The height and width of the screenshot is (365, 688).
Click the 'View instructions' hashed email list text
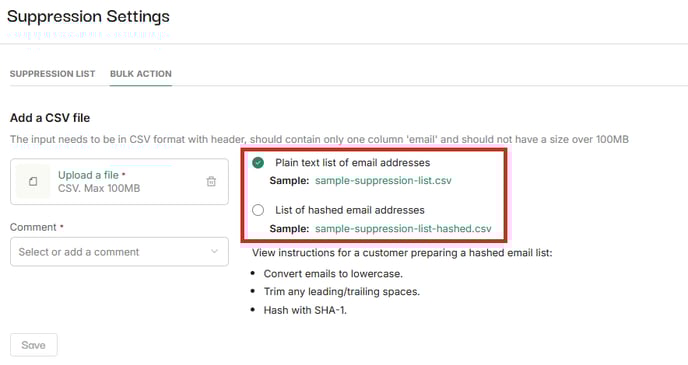click(x=402, y=253)
